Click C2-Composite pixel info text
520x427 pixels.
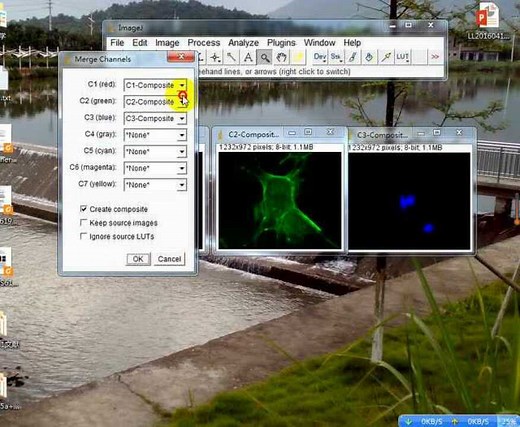pos(266,147)
